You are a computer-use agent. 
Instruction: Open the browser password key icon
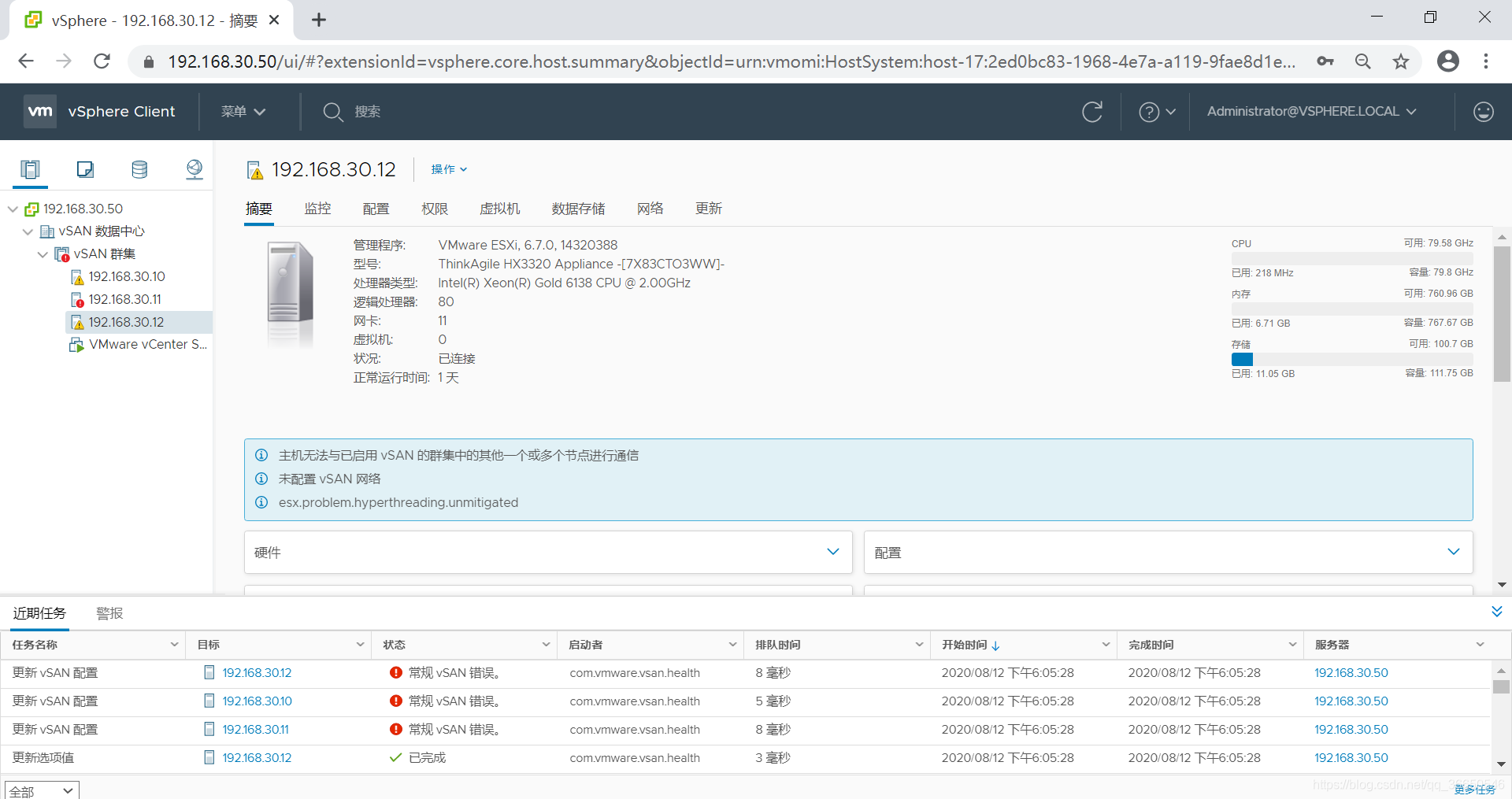[x=1325, y=61]
